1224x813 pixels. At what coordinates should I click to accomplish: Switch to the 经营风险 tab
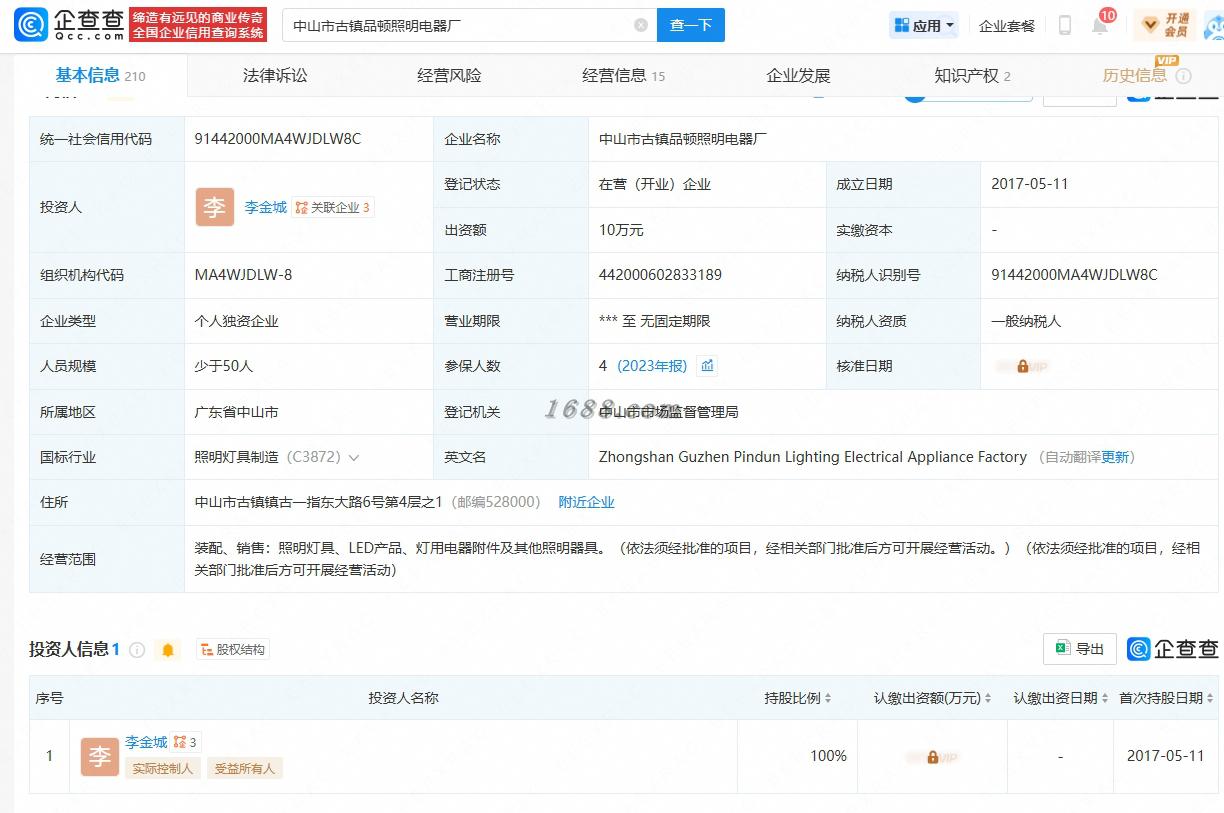pyautogui.click(x=449, y=75)
